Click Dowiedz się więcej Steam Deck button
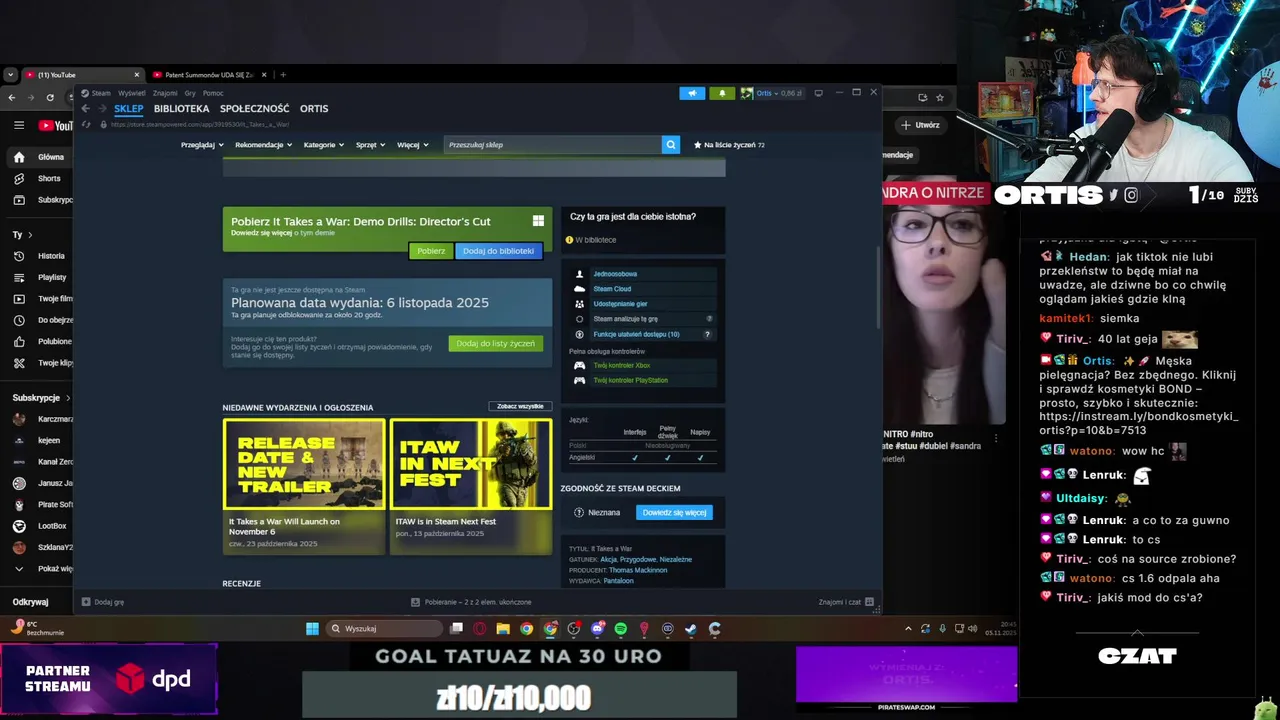 click(x=674, y=513)
